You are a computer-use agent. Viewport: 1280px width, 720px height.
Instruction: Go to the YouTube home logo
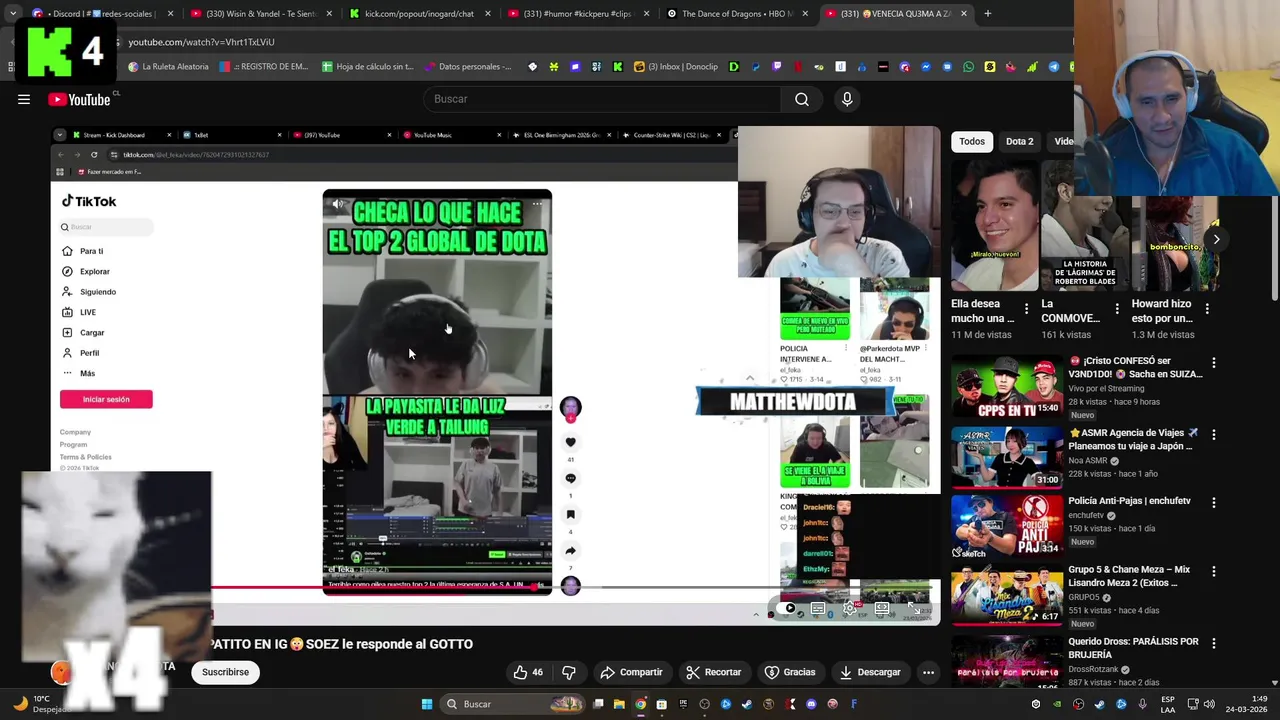(x=80, y=99)
